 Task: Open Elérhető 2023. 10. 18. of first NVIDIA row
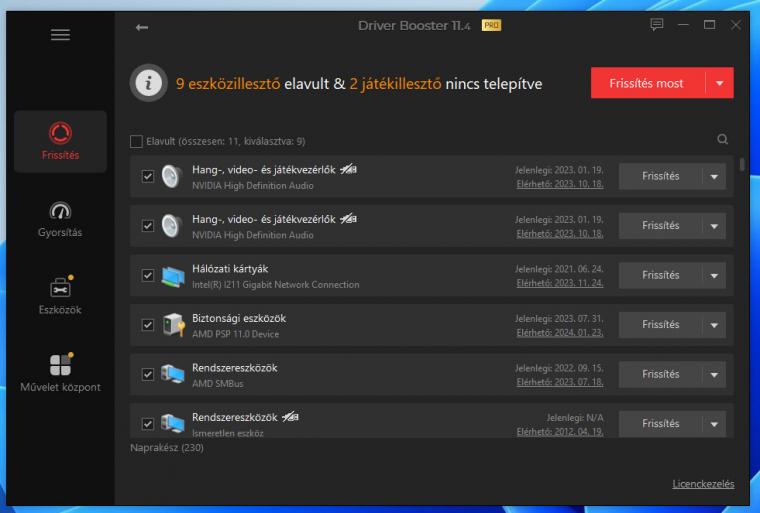(560, 184)
